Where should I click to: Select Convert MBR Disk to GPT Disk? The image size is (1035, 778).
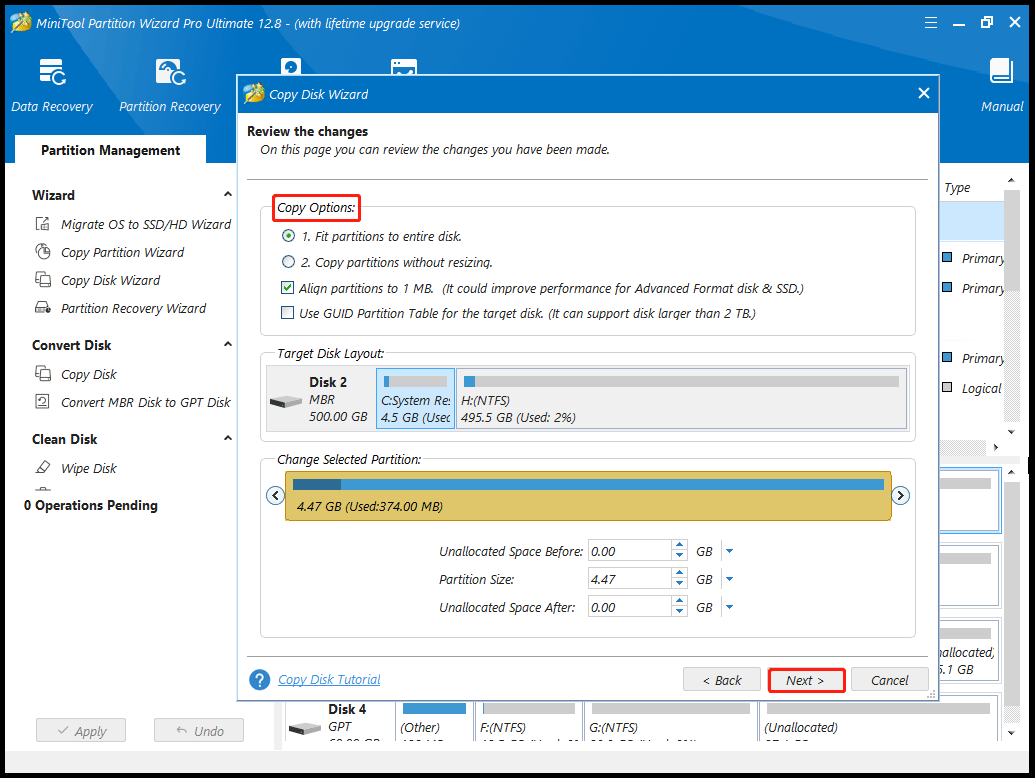point(133,402)
